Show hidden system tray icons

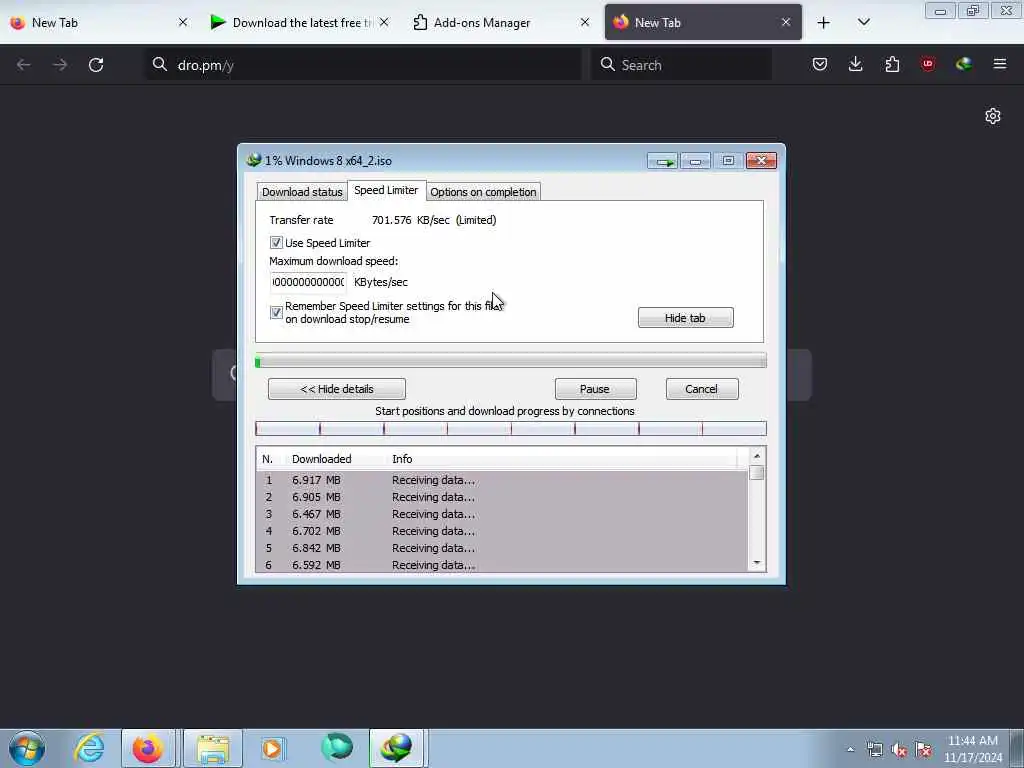click(850, 750)
